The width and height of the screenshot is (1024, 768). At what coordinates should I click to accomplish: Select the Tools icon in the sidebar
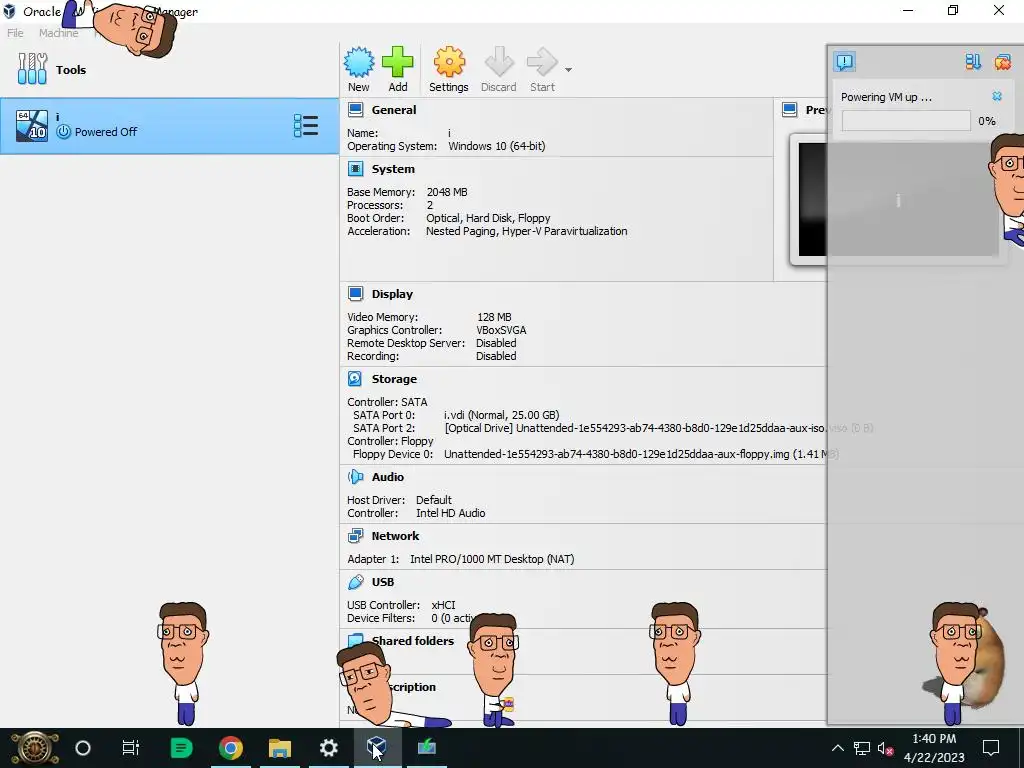click(x=33, y=69)
